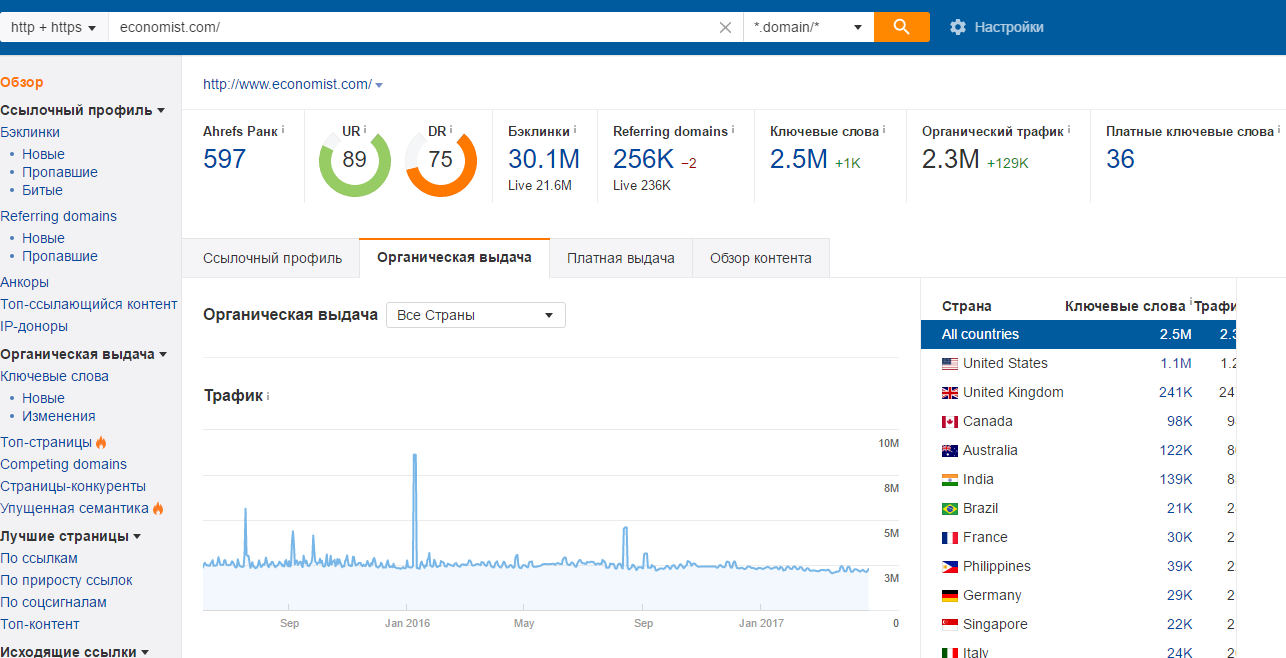Click the DR 75 orange donut chart
1286x658 pixels.
tap(440, 160)
